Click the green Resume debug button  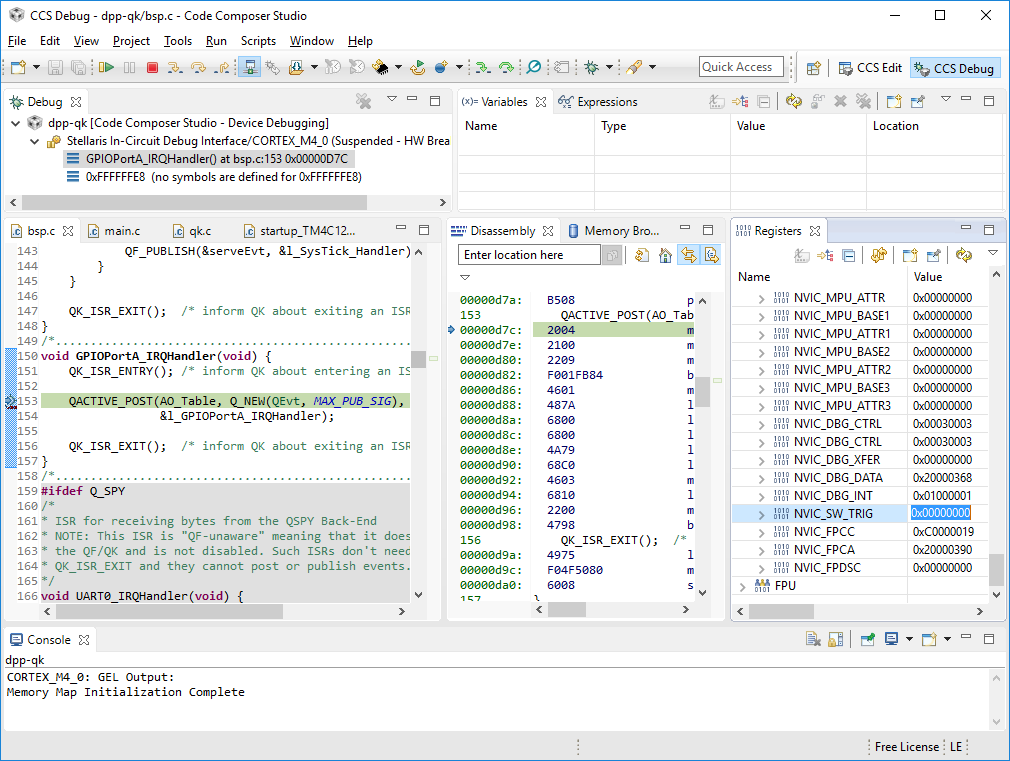point(106,68)
